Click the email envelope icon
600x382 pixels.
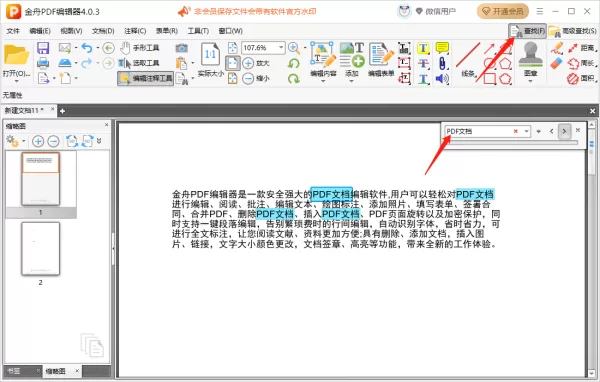pos(65,48)
